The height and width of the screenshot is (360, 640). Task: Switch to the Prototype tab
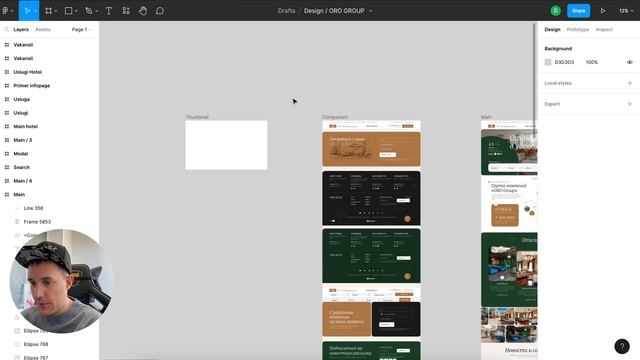pos(578,29)
